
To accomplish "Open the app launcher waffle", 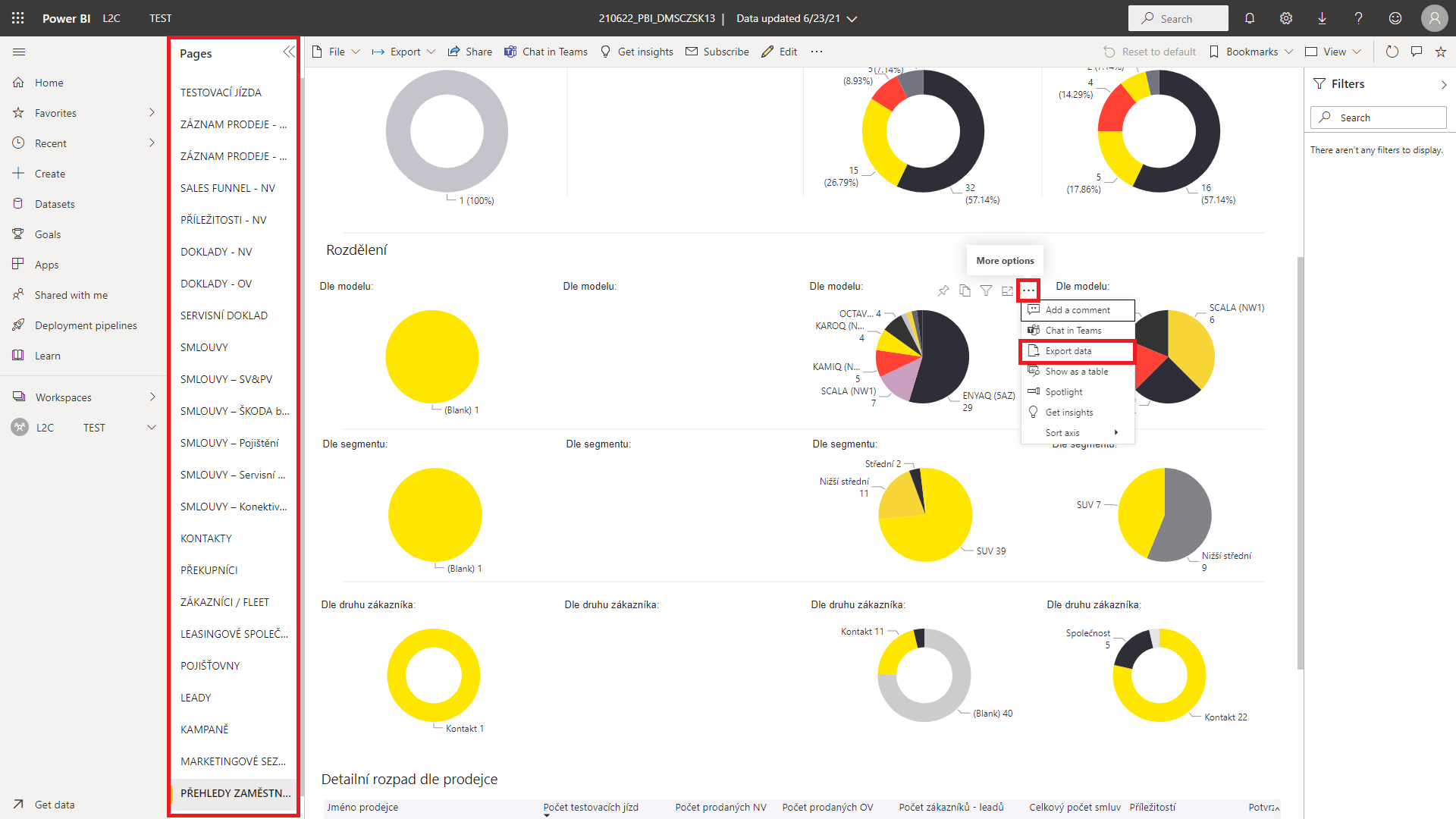I will 18,18.
